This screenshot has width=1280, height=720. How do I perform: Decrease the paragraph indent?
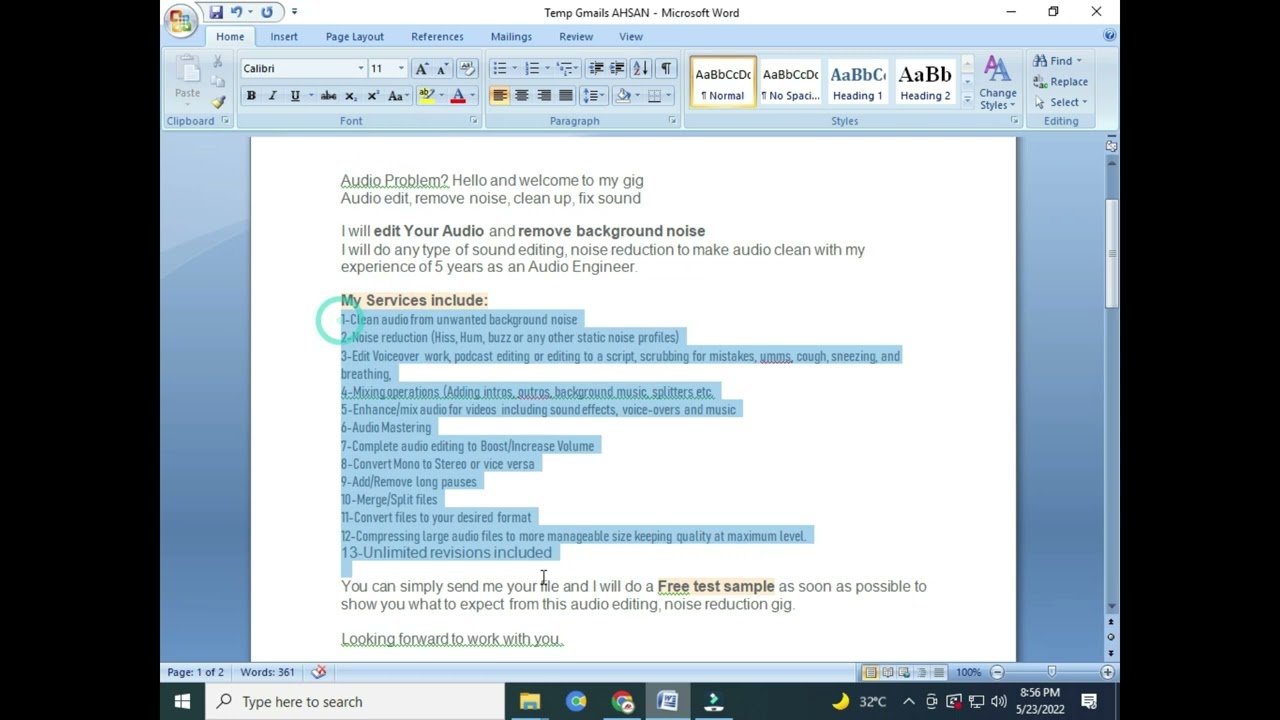pos(596,68)
